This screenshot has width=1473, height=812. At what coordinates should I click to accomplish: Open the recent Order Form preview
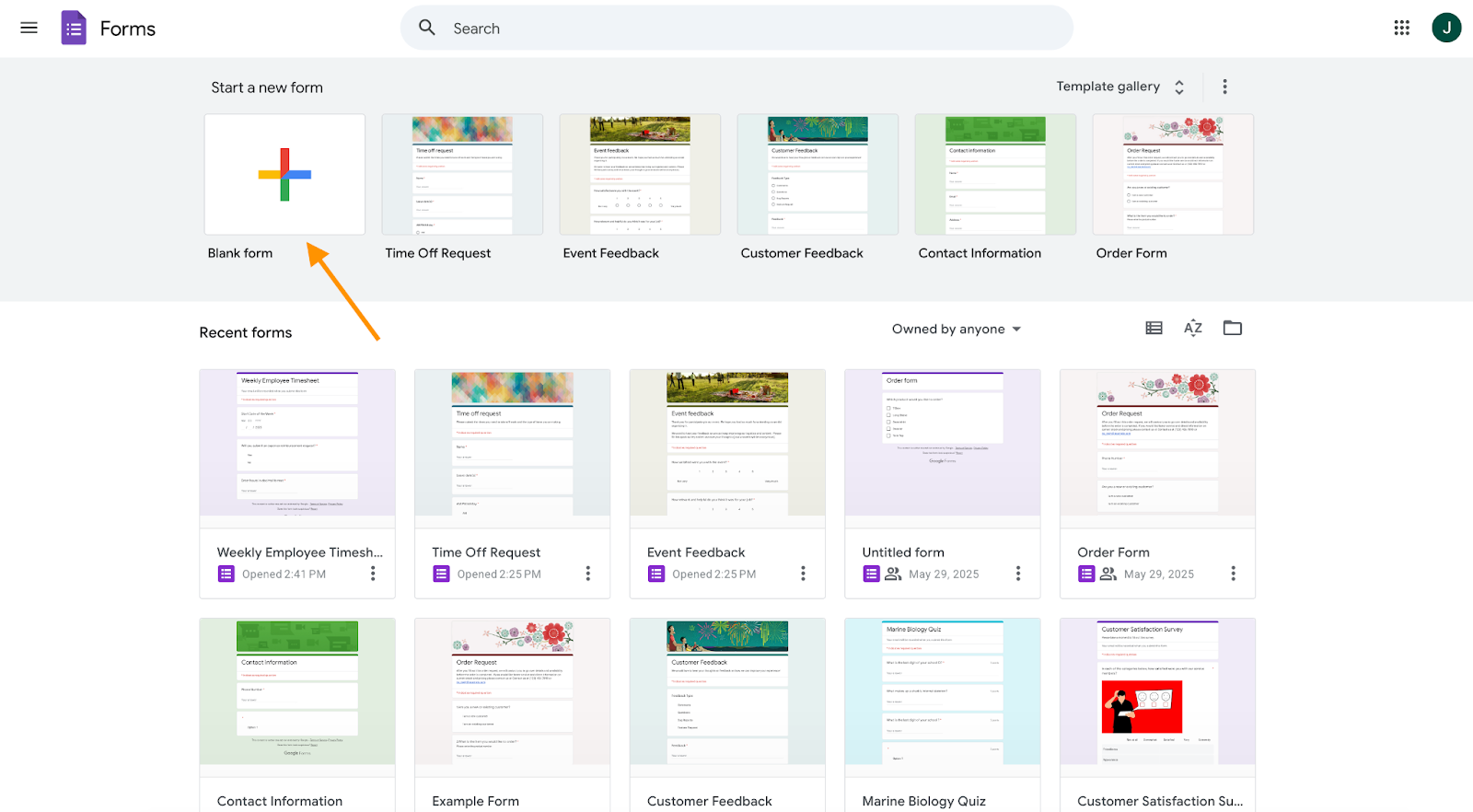(1157, 443)
